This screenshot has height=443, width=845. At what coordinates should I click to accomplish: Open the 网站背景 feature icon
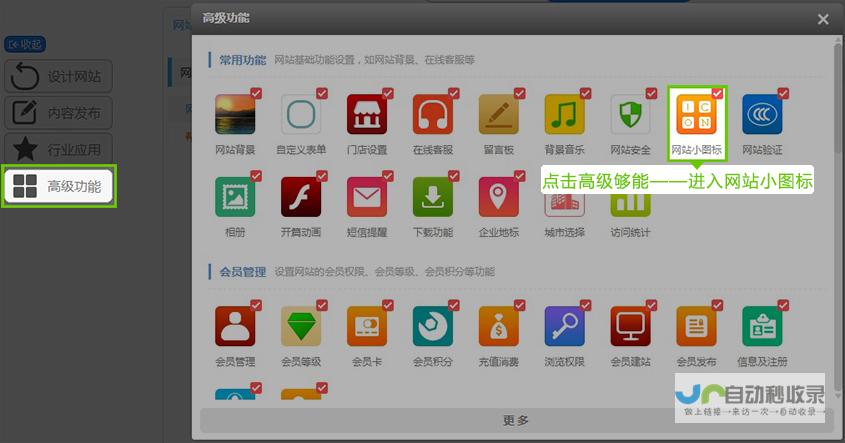click(x=235, y=114)
